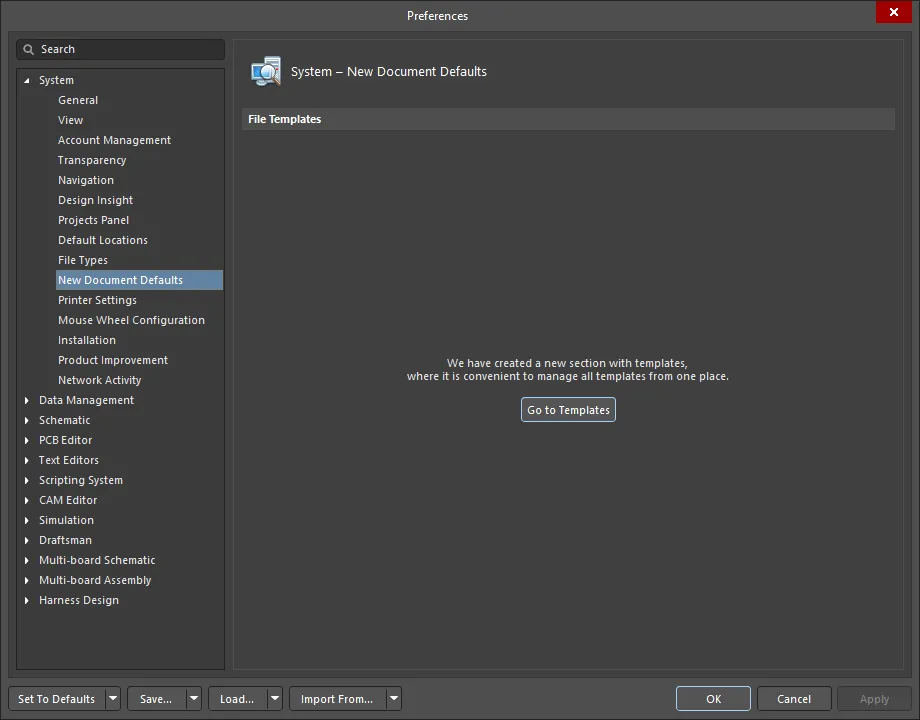Click the Set To Defaults button
Screen dimensions: 920x720
[x=57, y=699]
